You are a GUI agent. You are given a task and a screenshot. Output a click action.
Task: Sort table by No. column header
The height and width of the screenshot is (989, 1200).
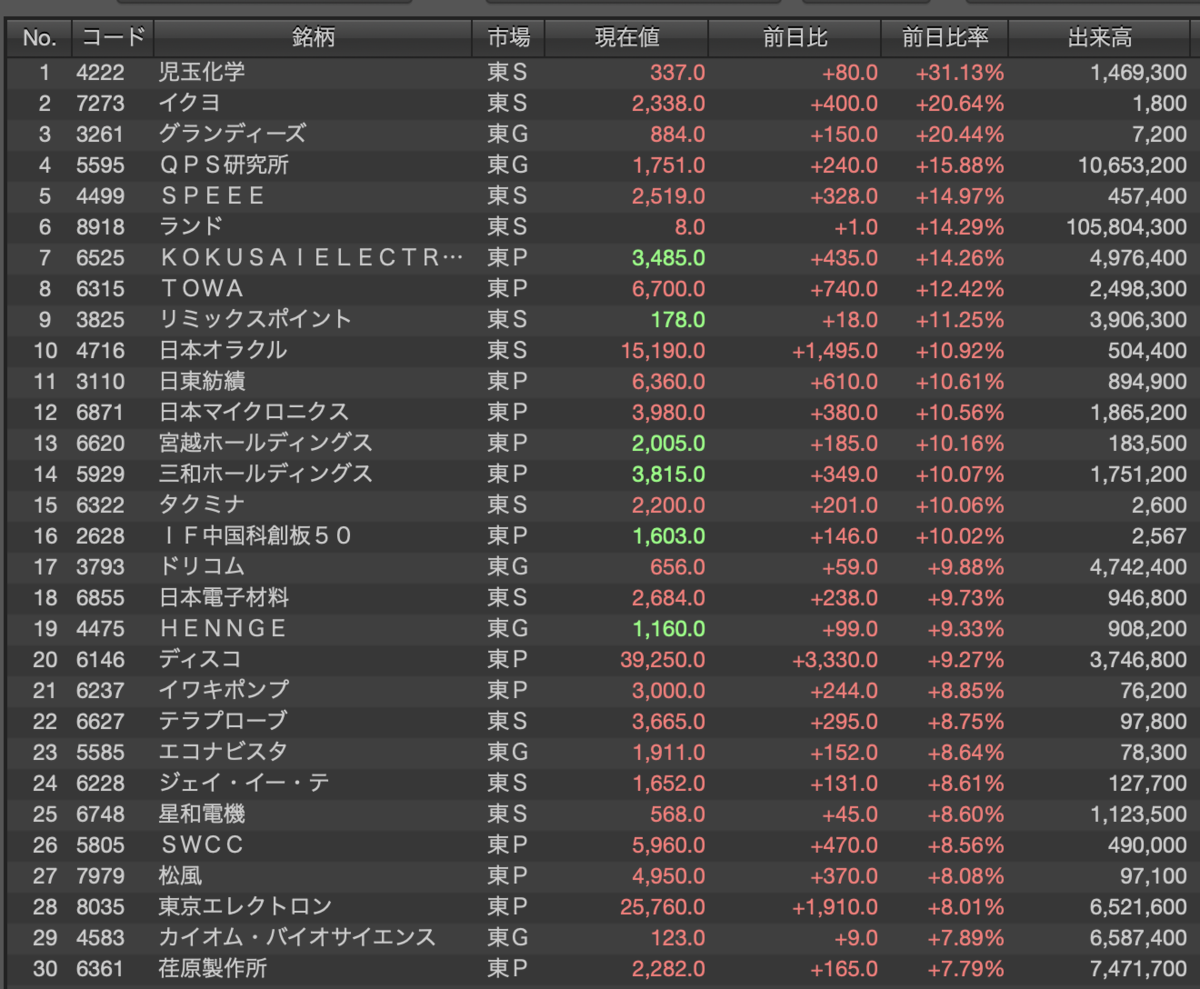[39, 38]
